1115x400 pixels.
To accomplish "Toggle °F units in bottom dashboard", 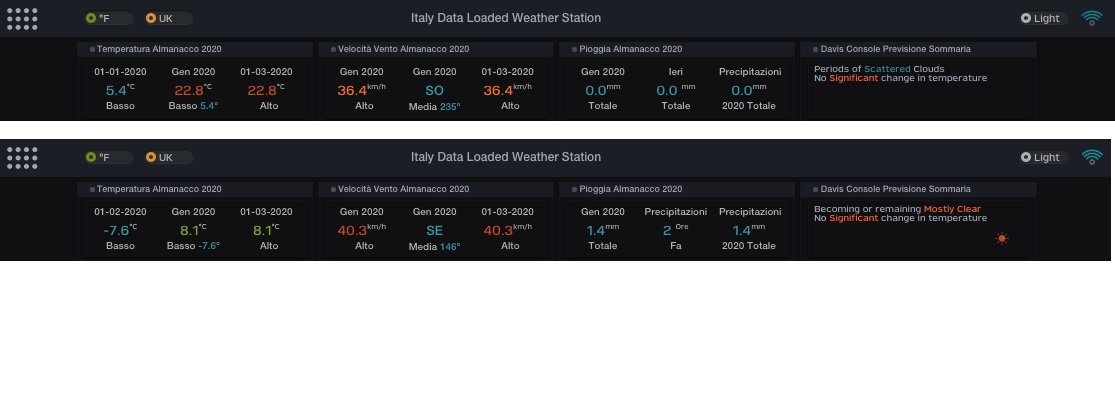I will pos(97,157).
